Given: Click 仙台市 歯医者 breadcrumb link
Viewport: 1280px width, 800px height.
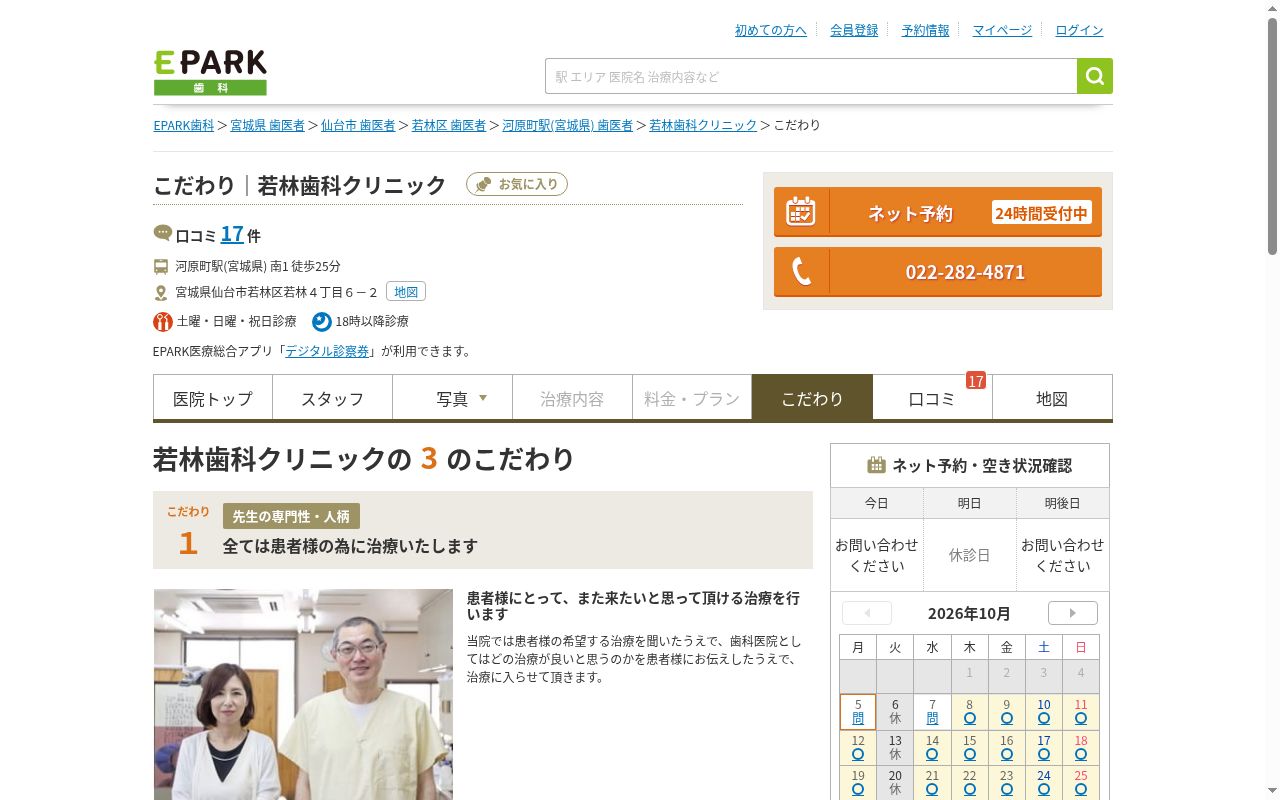Looking at the screenshot, I should pos(358,125).
